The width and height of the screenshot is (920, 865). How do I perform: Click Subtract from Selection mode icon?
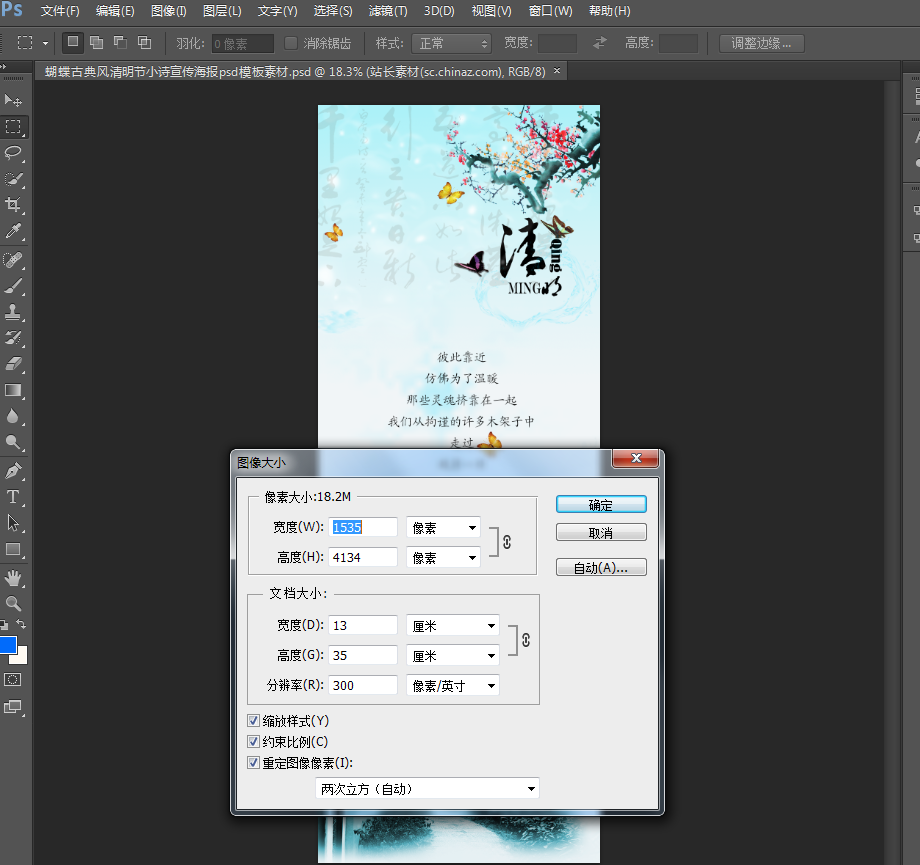[x=120, y=42]
